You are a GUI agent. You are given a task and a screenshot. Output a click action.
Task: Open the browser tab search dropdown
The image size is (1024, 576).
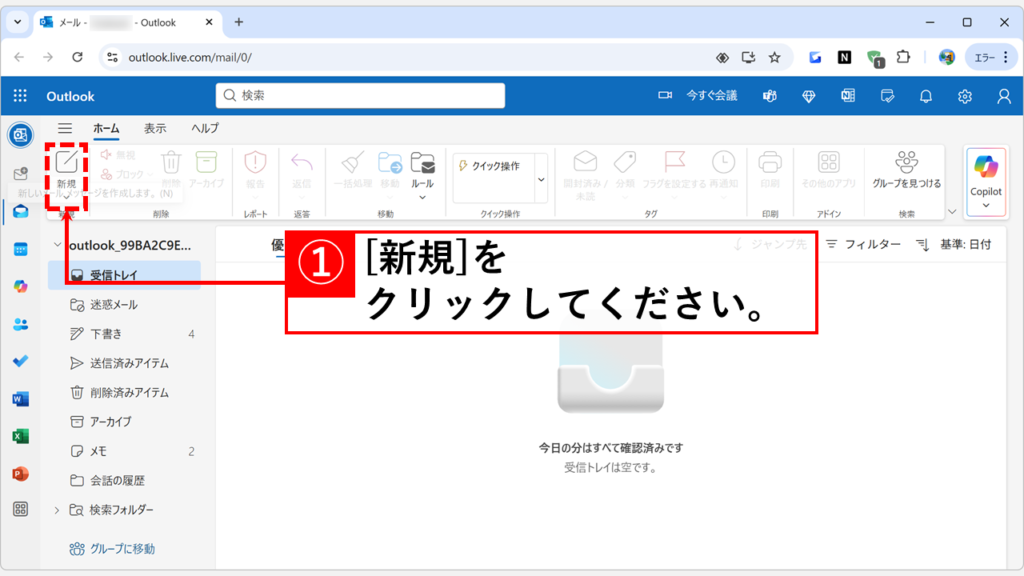[x=18, y=22]
